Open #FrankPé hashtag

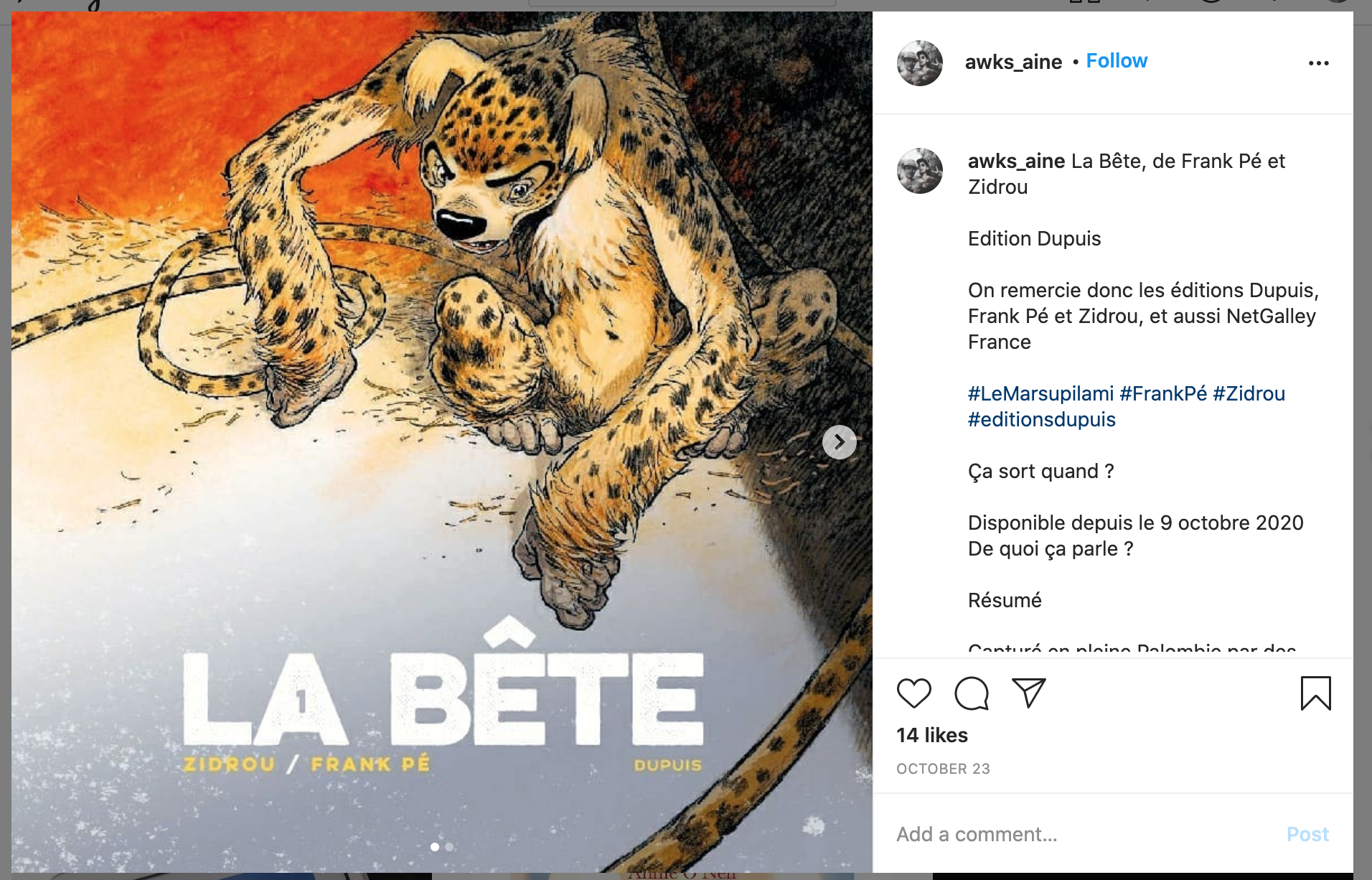click(x=1163, y=394)
